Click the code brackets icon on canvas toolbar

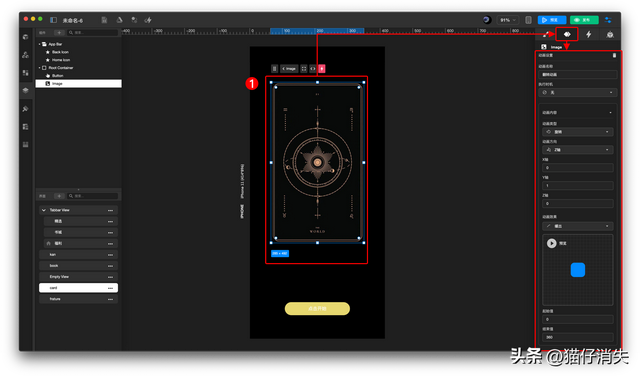click(313, 69)
